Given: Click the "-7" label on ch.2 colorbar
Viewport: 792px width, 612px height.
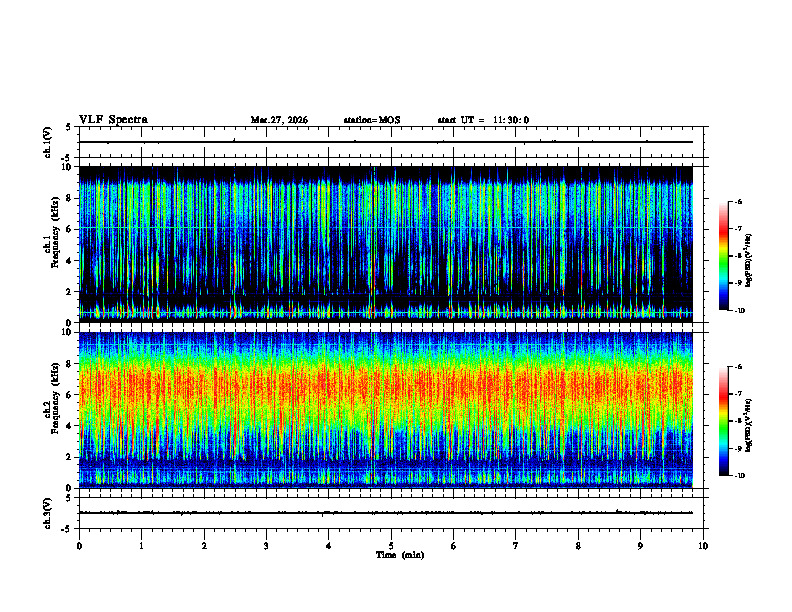Looking at the screenshot, I should (738, 394).
